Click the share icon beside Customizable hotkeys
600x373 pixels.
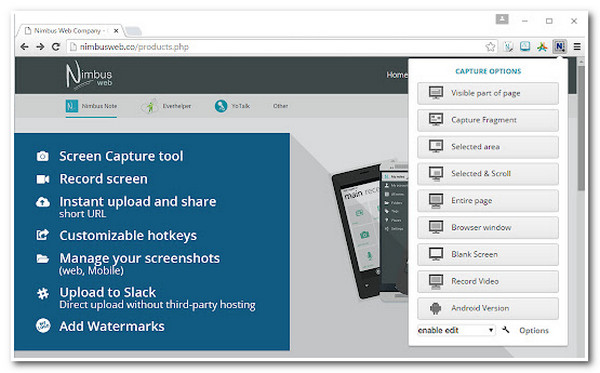coord(42,235)
